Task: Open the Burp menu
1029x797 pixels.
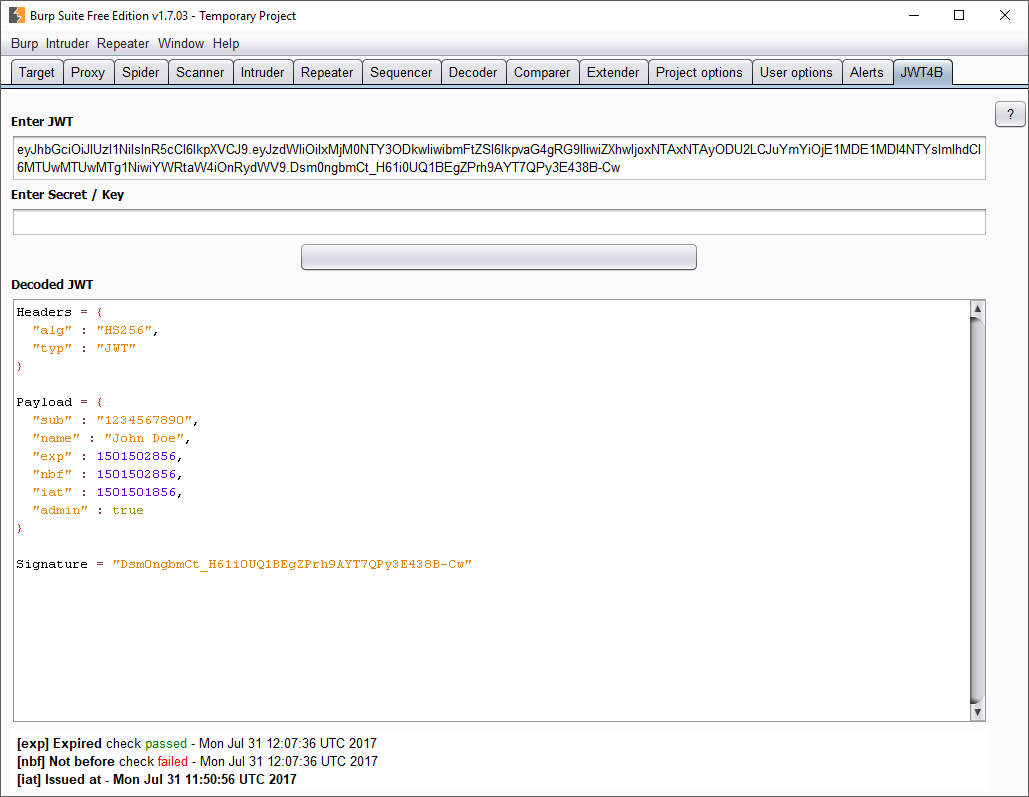Action: point(24,43)
